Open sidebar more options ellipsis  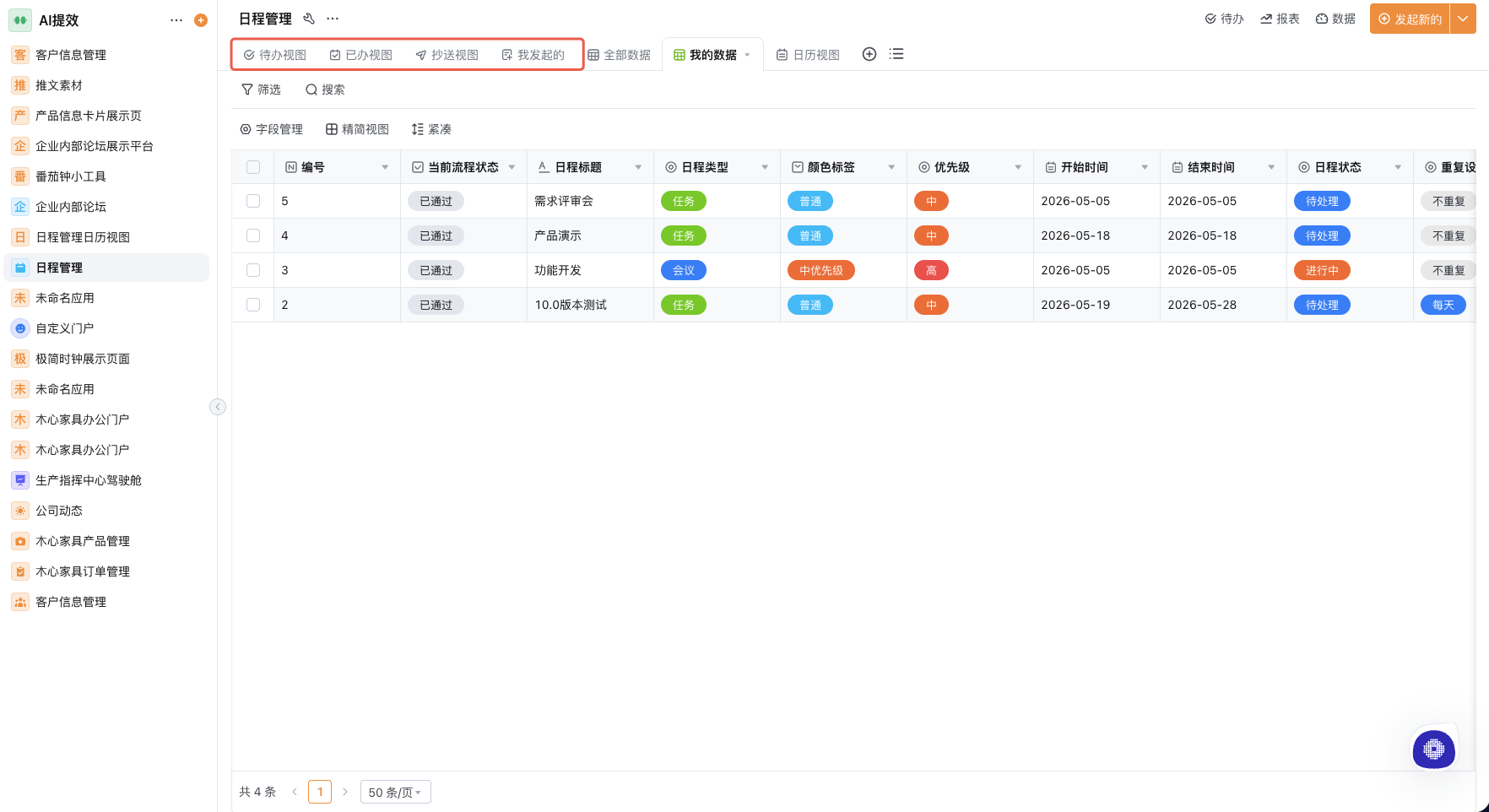click(176, 20)
